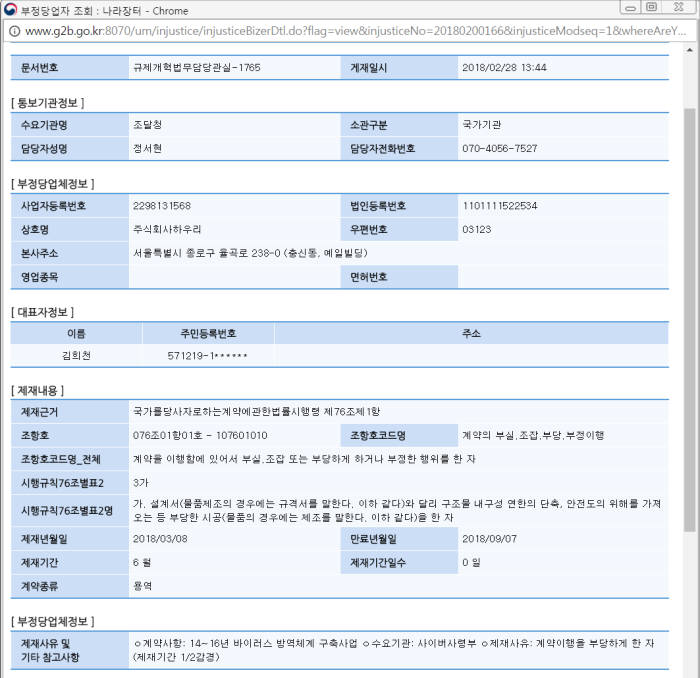The image size is (700, 678).
Task: Click sanction period days value 0 일
Action: pos(471,562)
